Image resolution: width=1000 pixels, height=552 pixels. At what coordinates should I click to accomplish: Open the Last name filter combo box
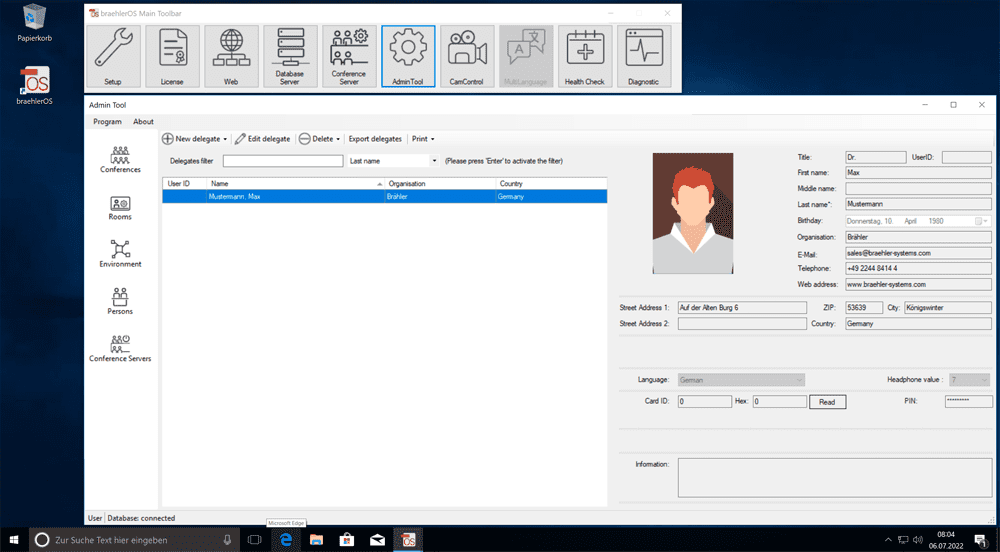point(394,161)
